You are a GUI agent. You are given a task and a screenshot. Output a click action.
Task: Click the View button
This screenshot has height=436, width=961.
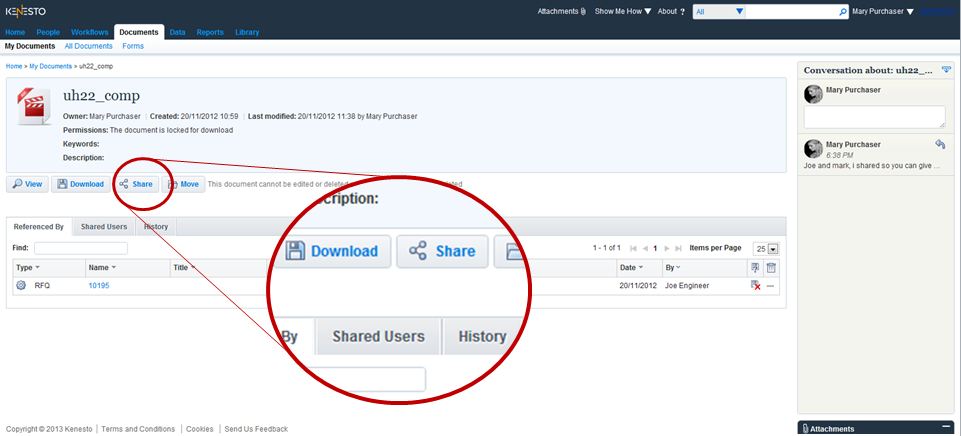[x=27, y=184]
